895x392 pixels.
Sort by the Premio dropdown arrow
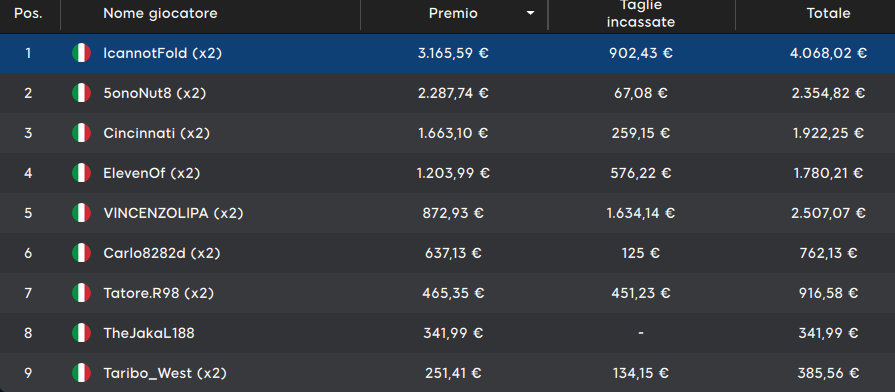coord(530,14)
